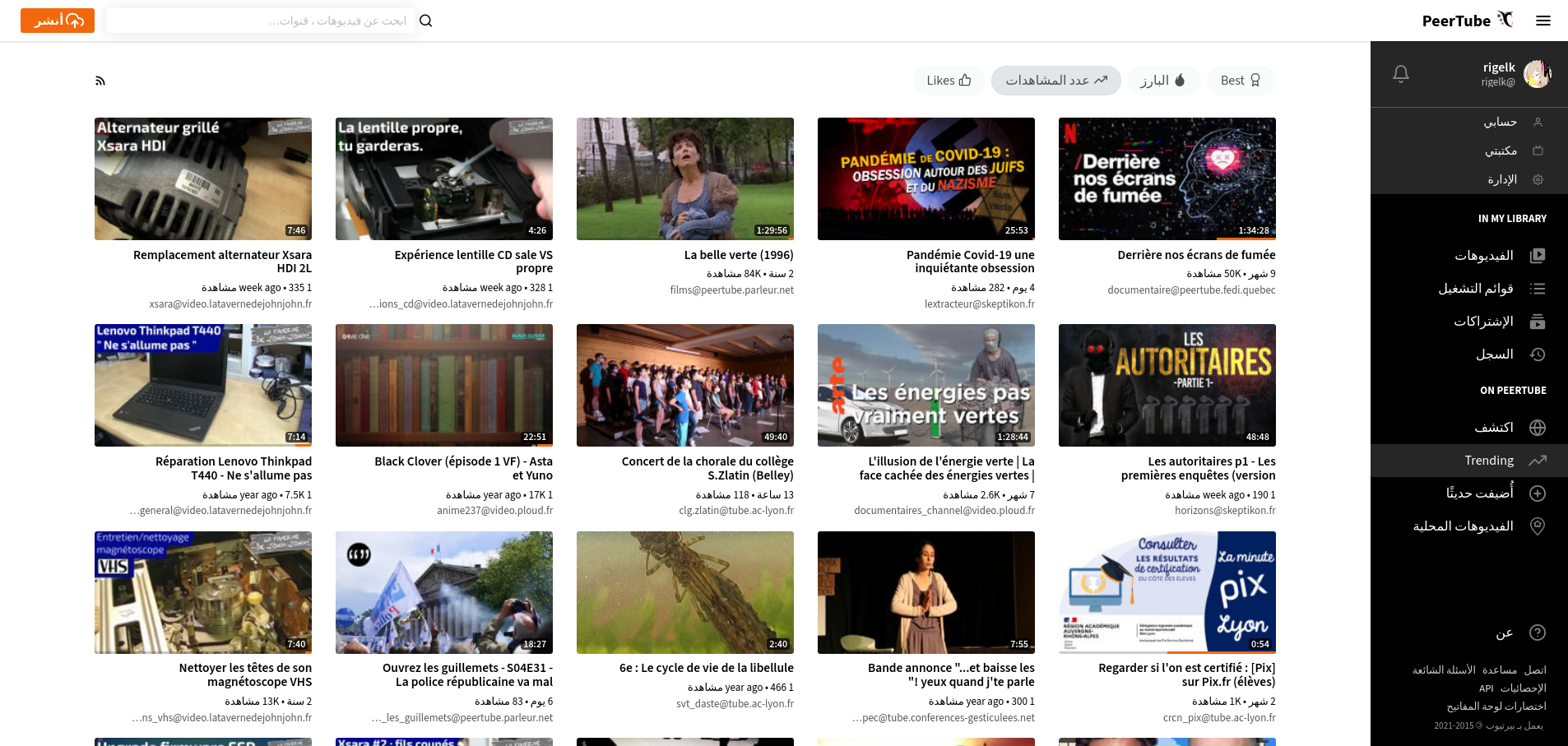Select the Likes sorting option
The height and width of the screenshot is (746, 1568).
(949, 80)
